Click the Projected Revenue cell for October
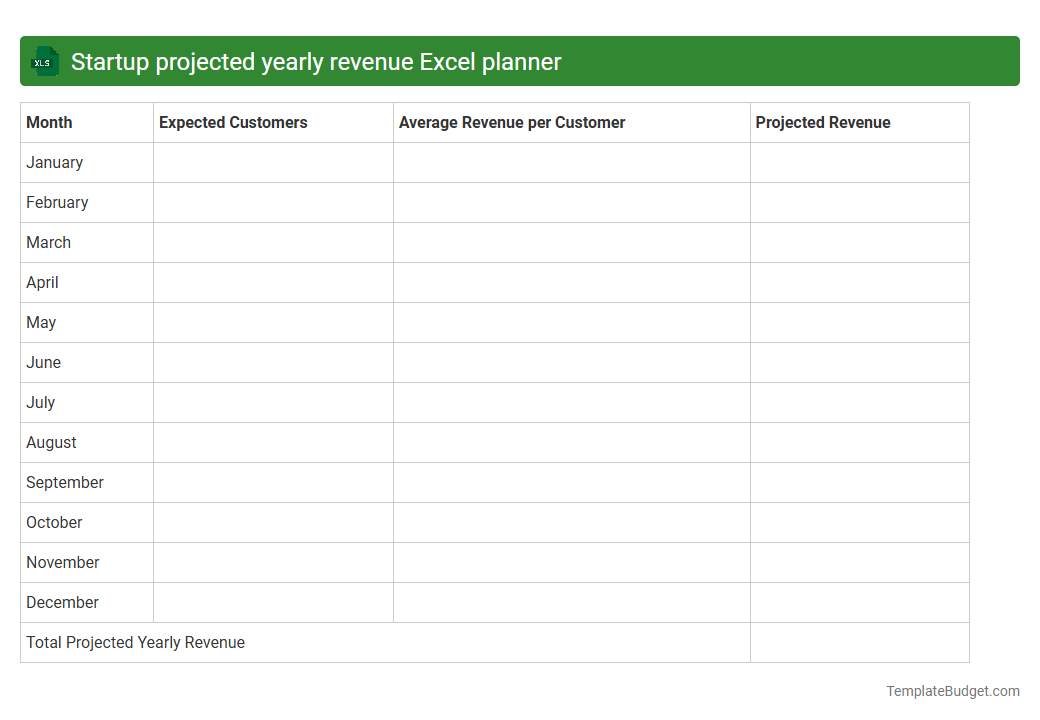This screenshot has height=720, width=1040. click(858, 522)
